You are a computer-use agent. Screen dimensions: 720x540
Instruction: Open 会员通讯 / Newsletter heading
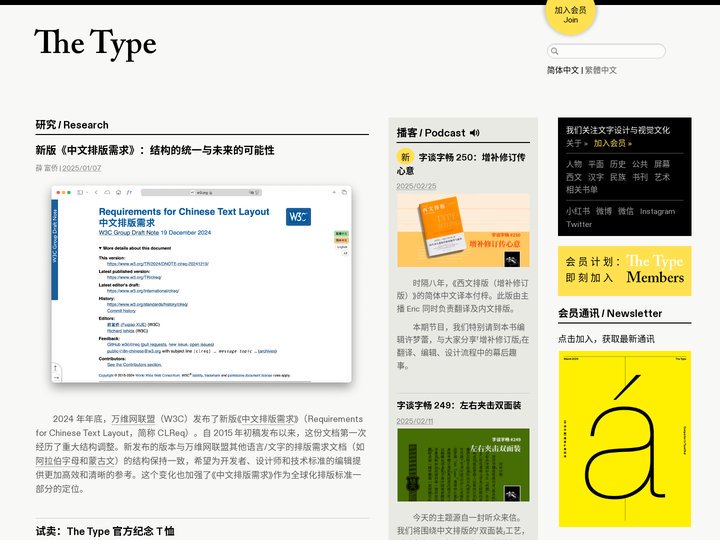610,314
